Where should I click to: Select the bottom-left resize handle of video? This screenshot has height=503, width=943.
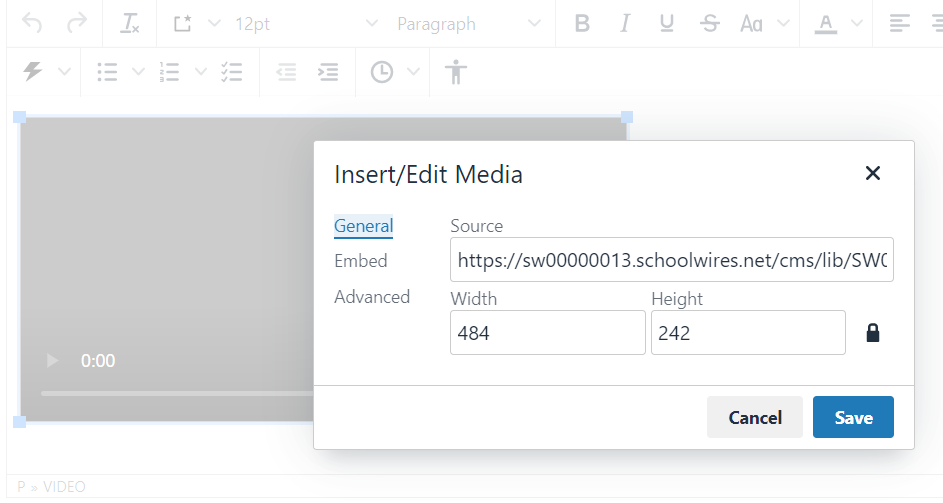point(19,422)
